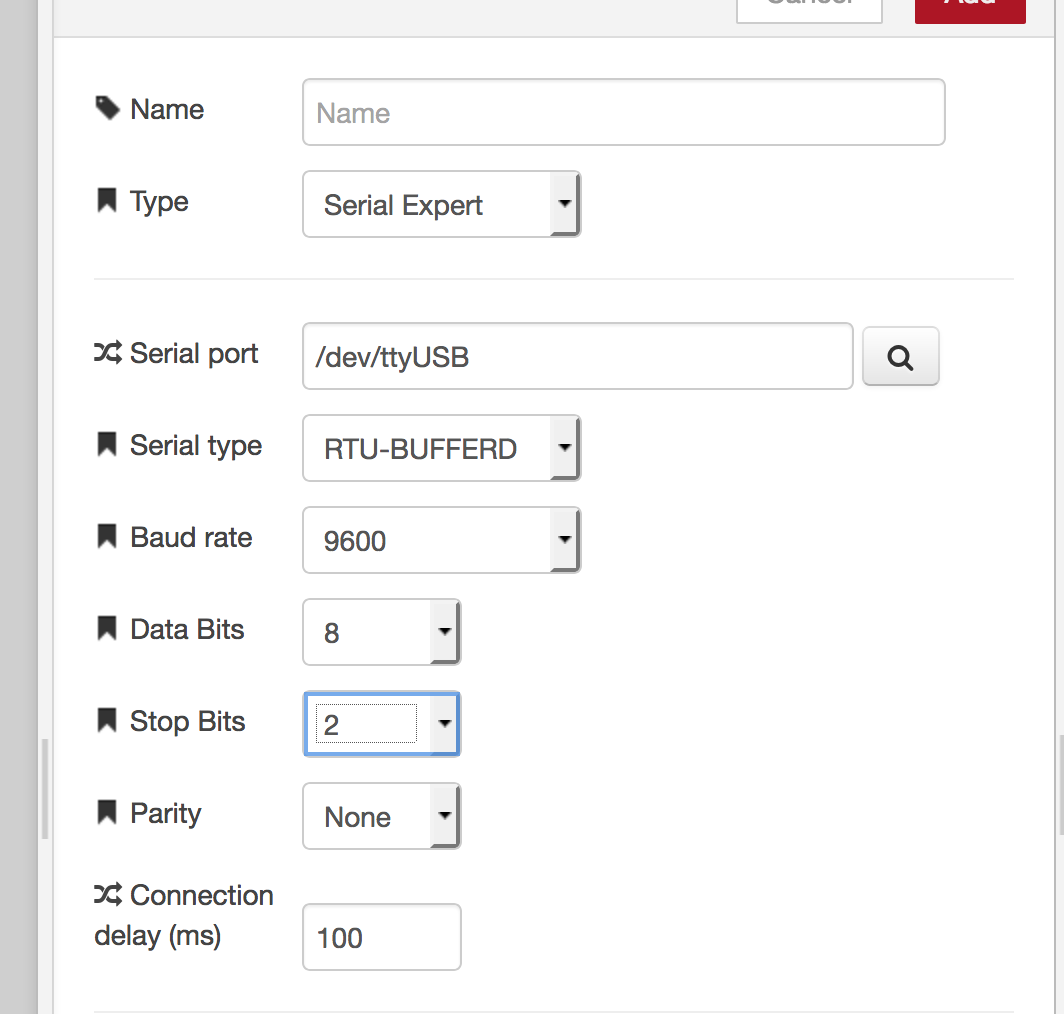Viewport: 1064px width, 1014px height.
Task: Click inside the Name text field
Action: click(620, 112)
